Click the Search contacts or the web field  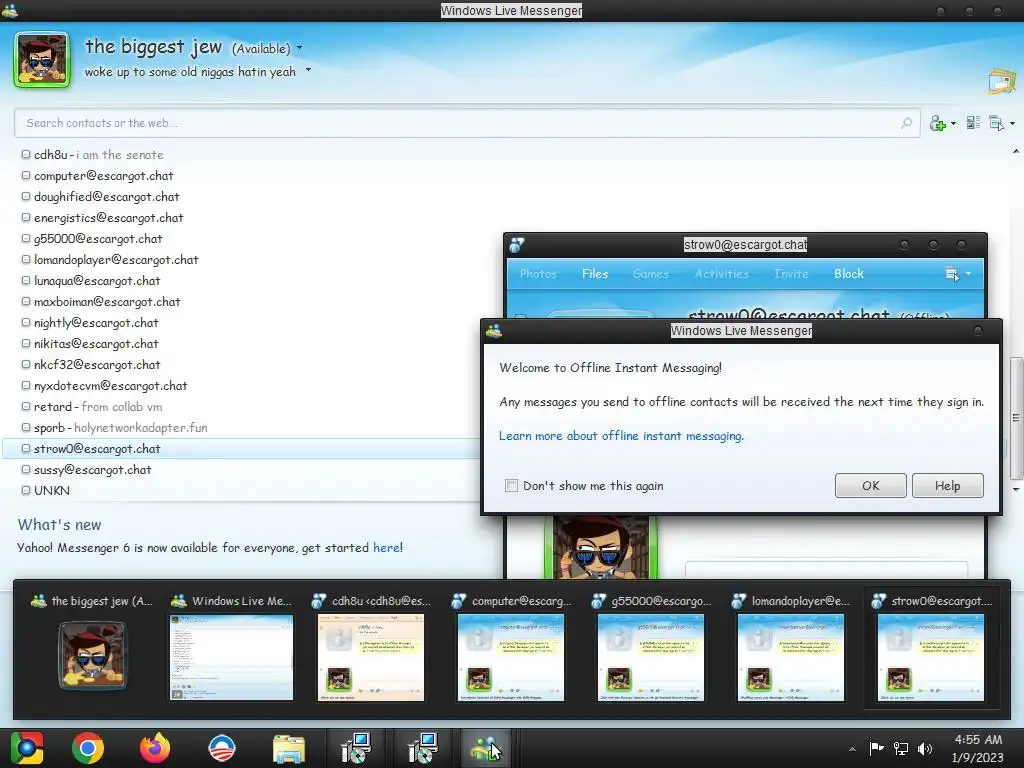point(467,123)
